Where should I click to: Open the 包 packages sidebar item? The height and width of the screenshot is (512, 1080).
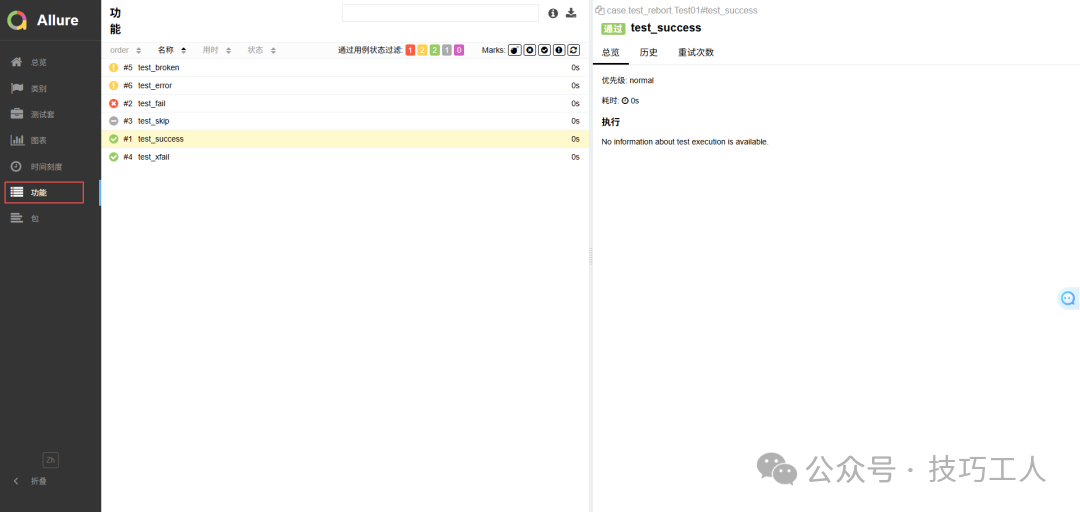point(50,218)
